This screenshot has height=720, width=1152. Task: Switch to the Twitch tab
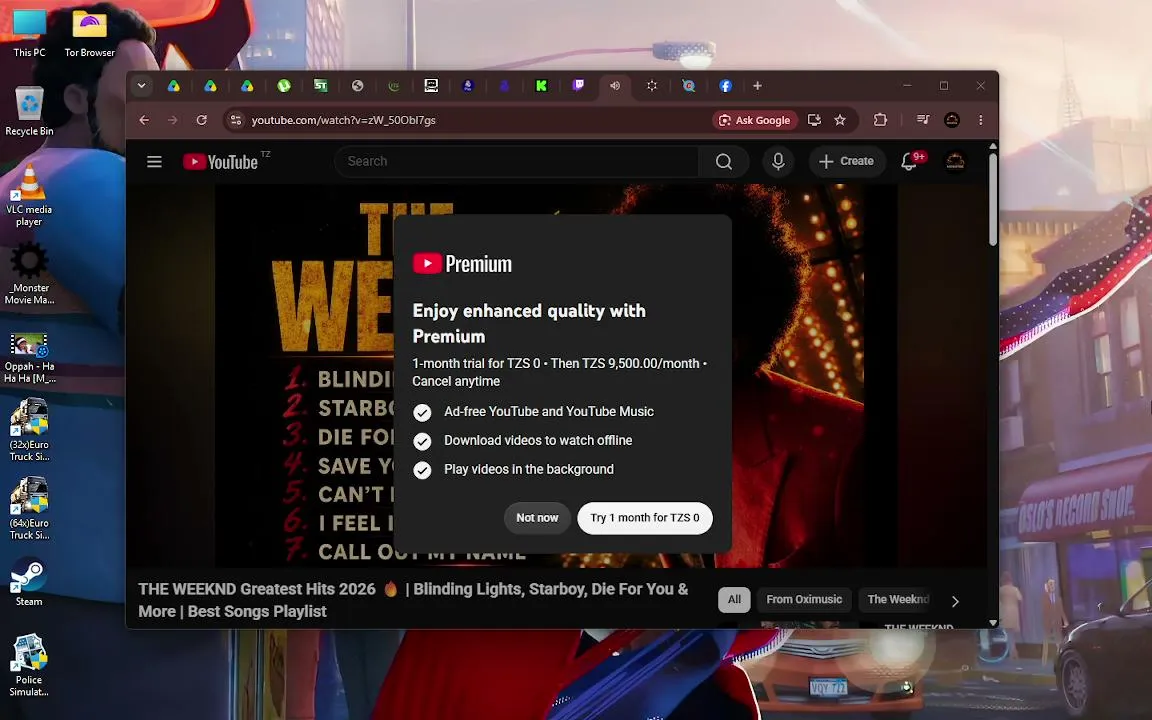(578, 86)
